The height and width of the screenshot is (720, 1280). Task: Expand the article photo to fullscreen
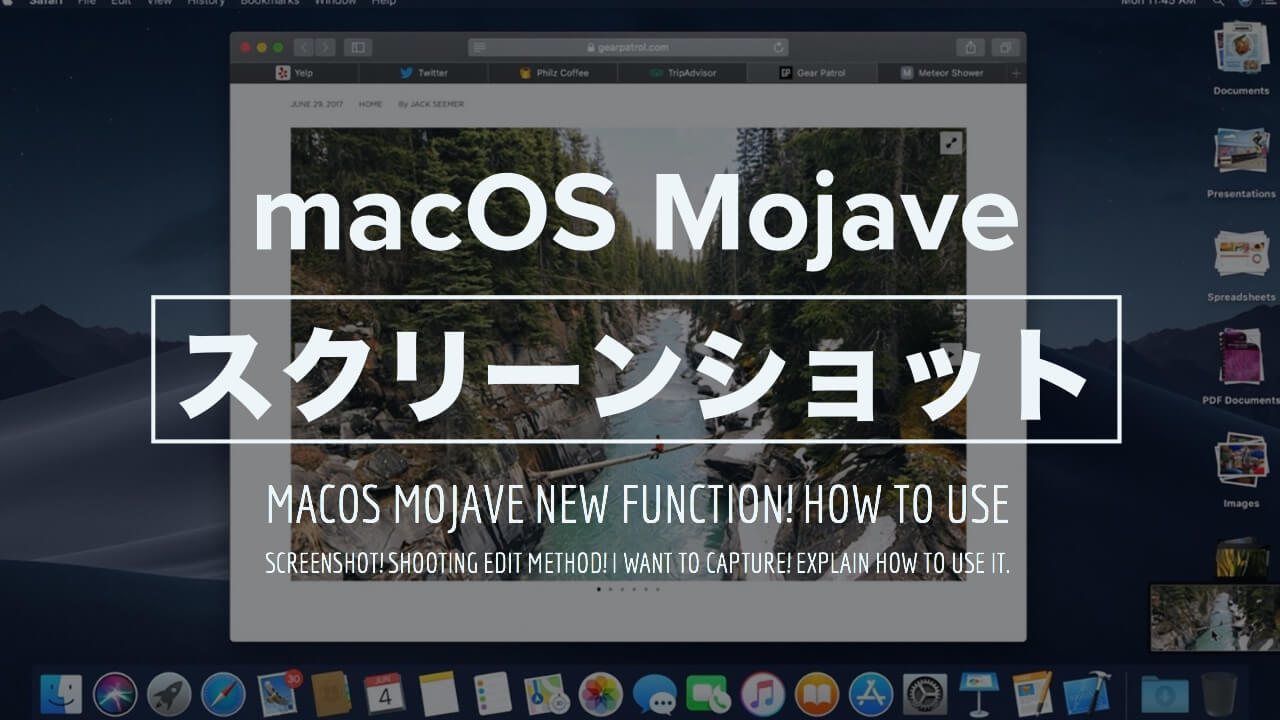pos(951,143)
